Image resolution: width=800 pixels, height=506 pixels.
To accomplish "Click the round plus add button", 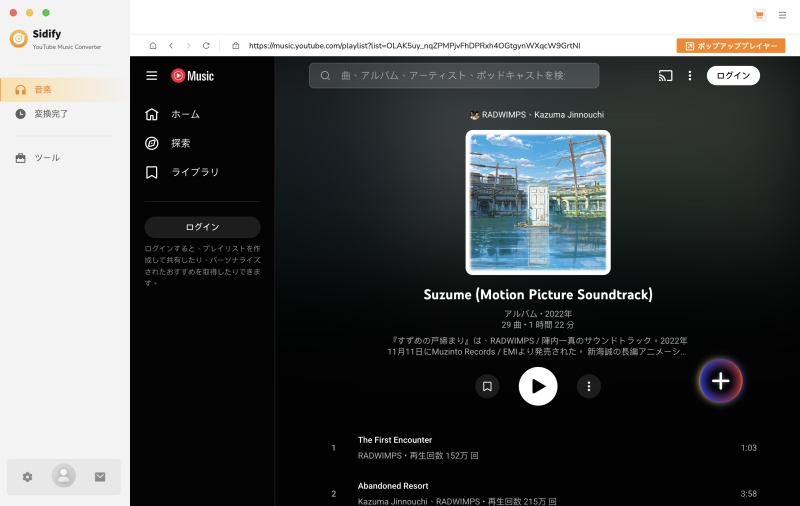I will point(720,381).
